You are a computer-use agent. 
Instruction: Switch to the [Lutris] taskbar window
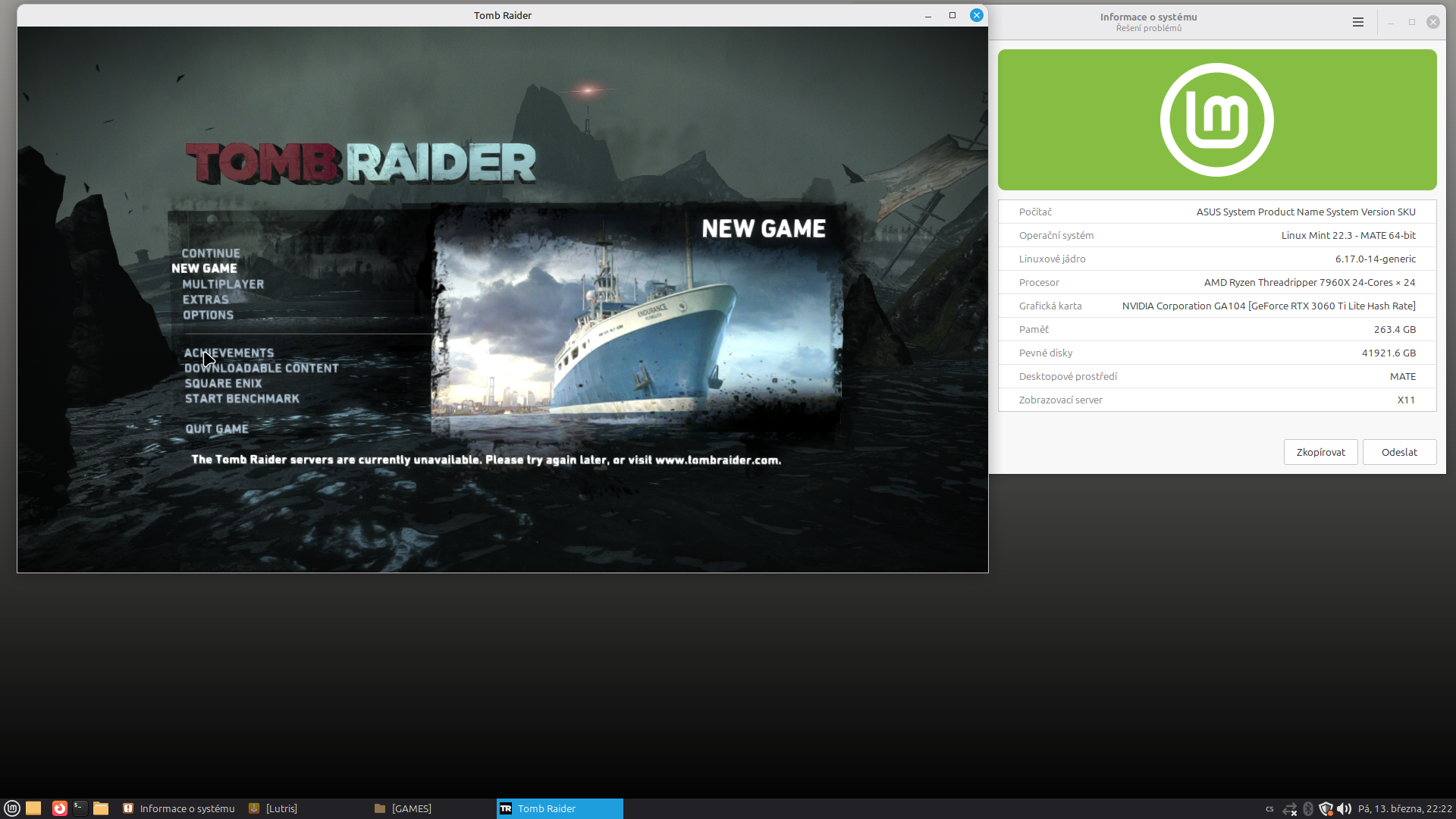pyautogui.click(x=281, y=809)
